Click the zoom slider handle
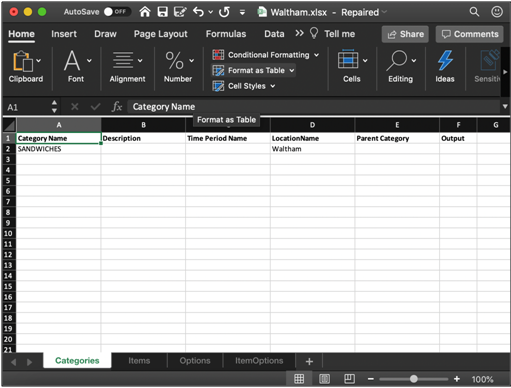The width and height of the screenshot is (511, 388). click(x=414, y=379)
